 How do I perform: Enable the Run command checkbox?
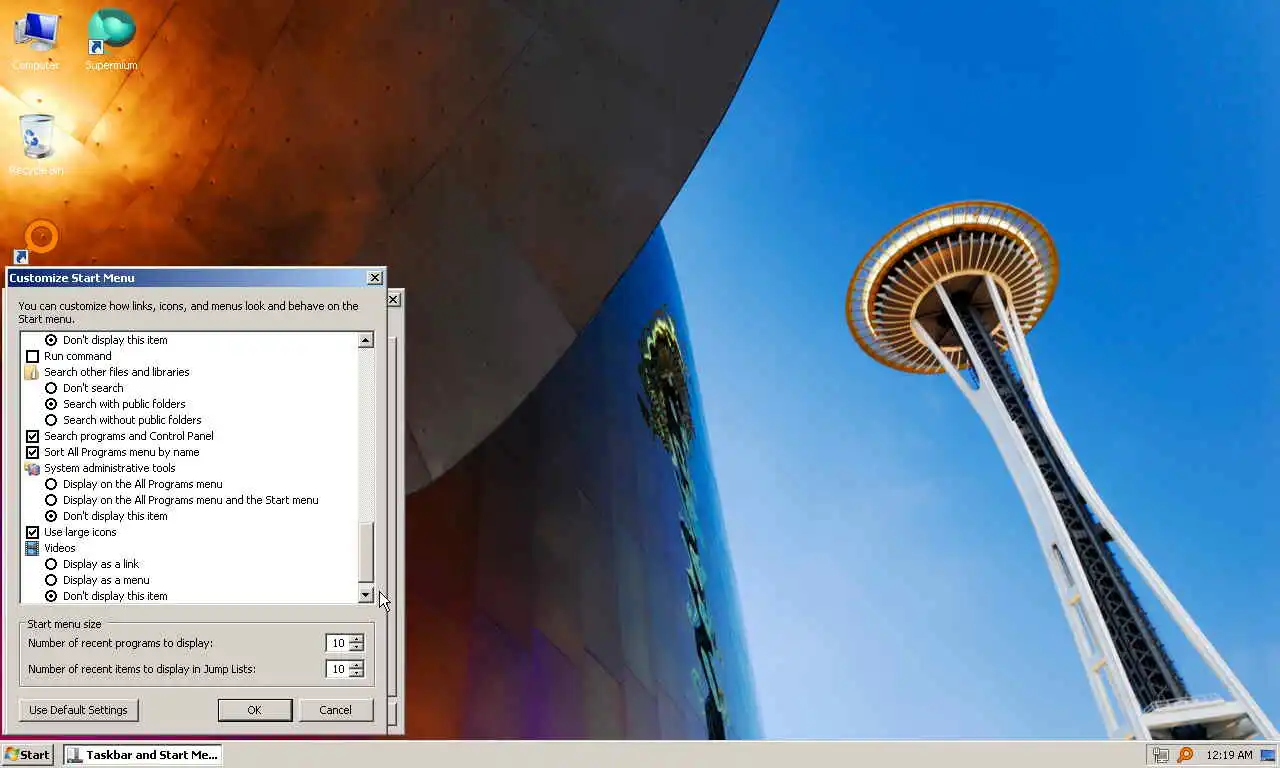[x=32, y=356]
